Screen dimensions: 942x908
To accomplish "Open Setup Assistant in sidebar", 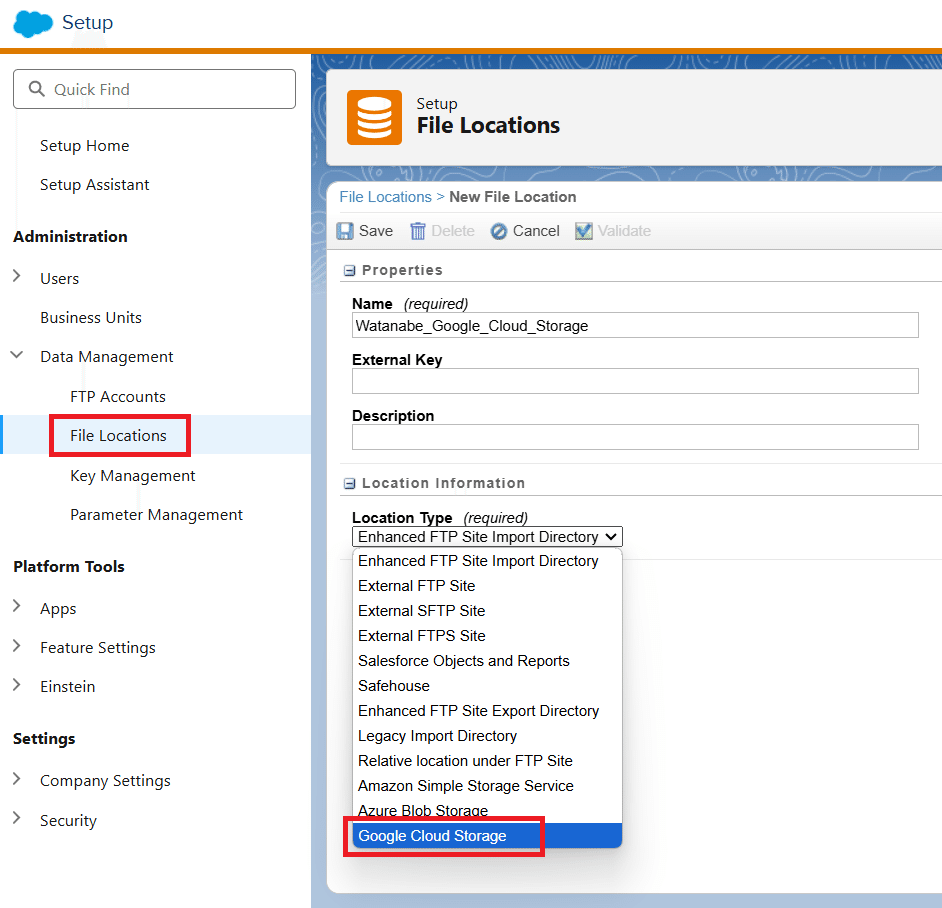I will 94,185.
